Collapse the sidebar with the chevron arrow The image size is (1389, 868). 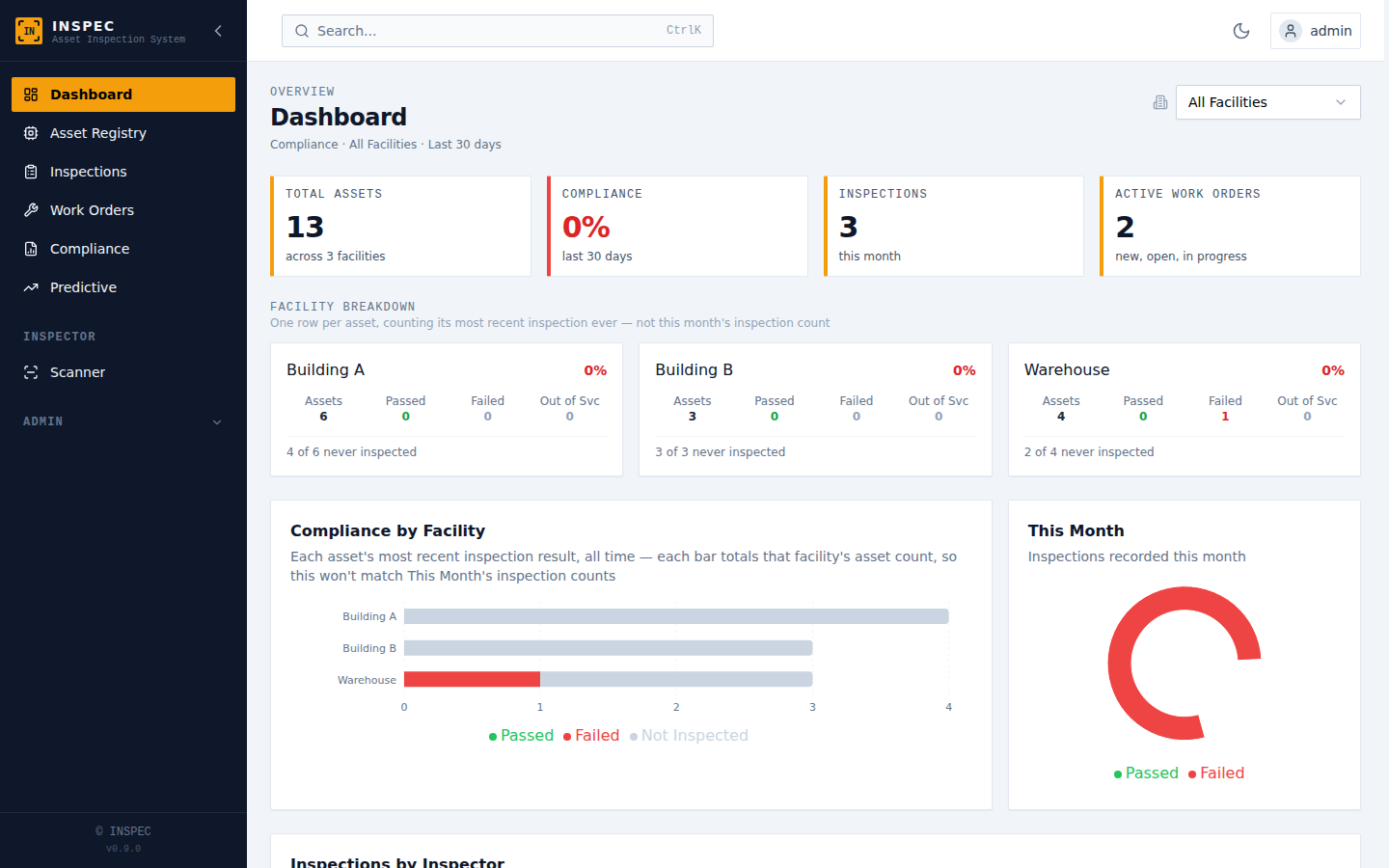point(218,31)
